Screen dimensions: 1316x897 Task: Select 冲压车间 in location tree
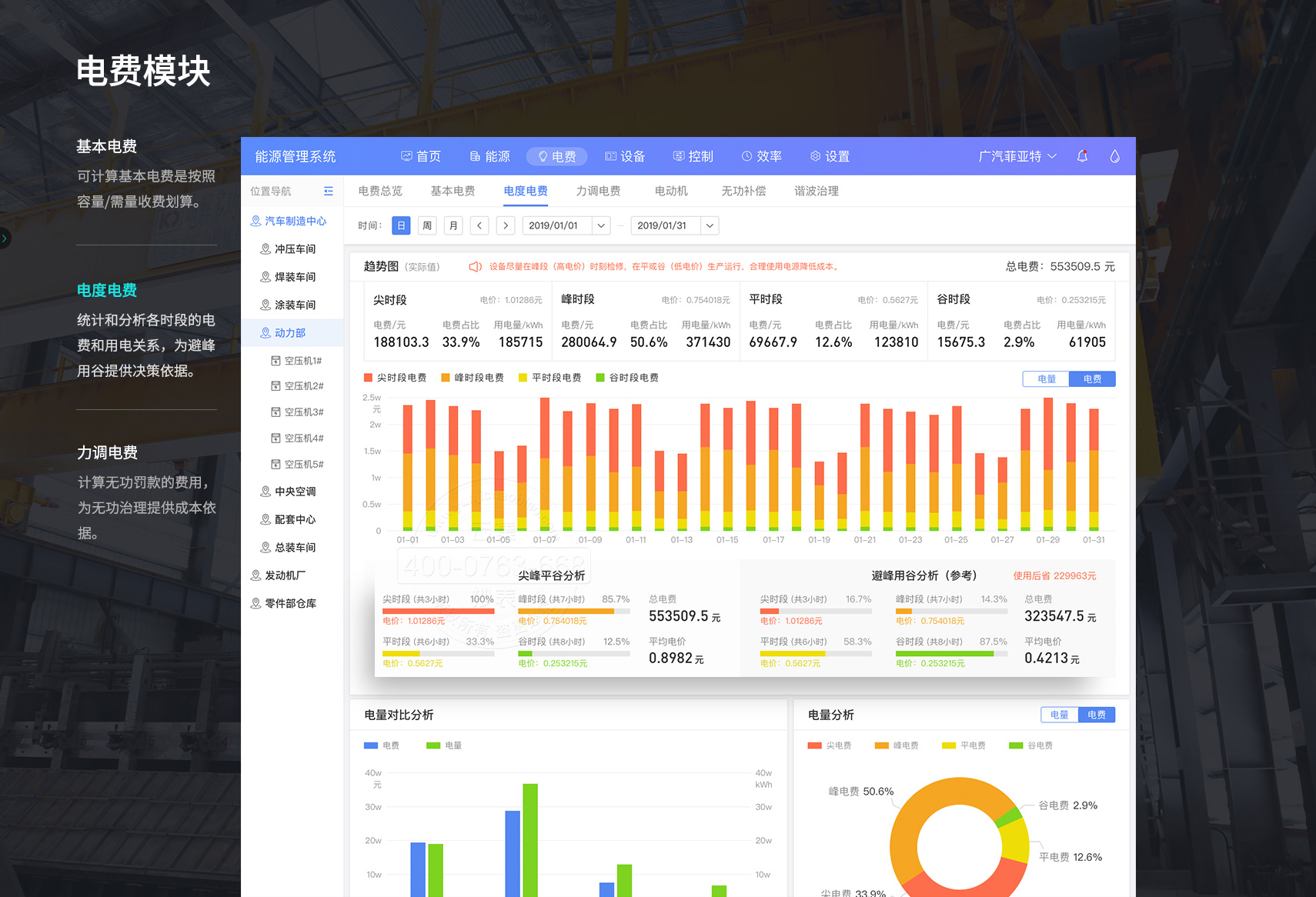pos(295,249)
